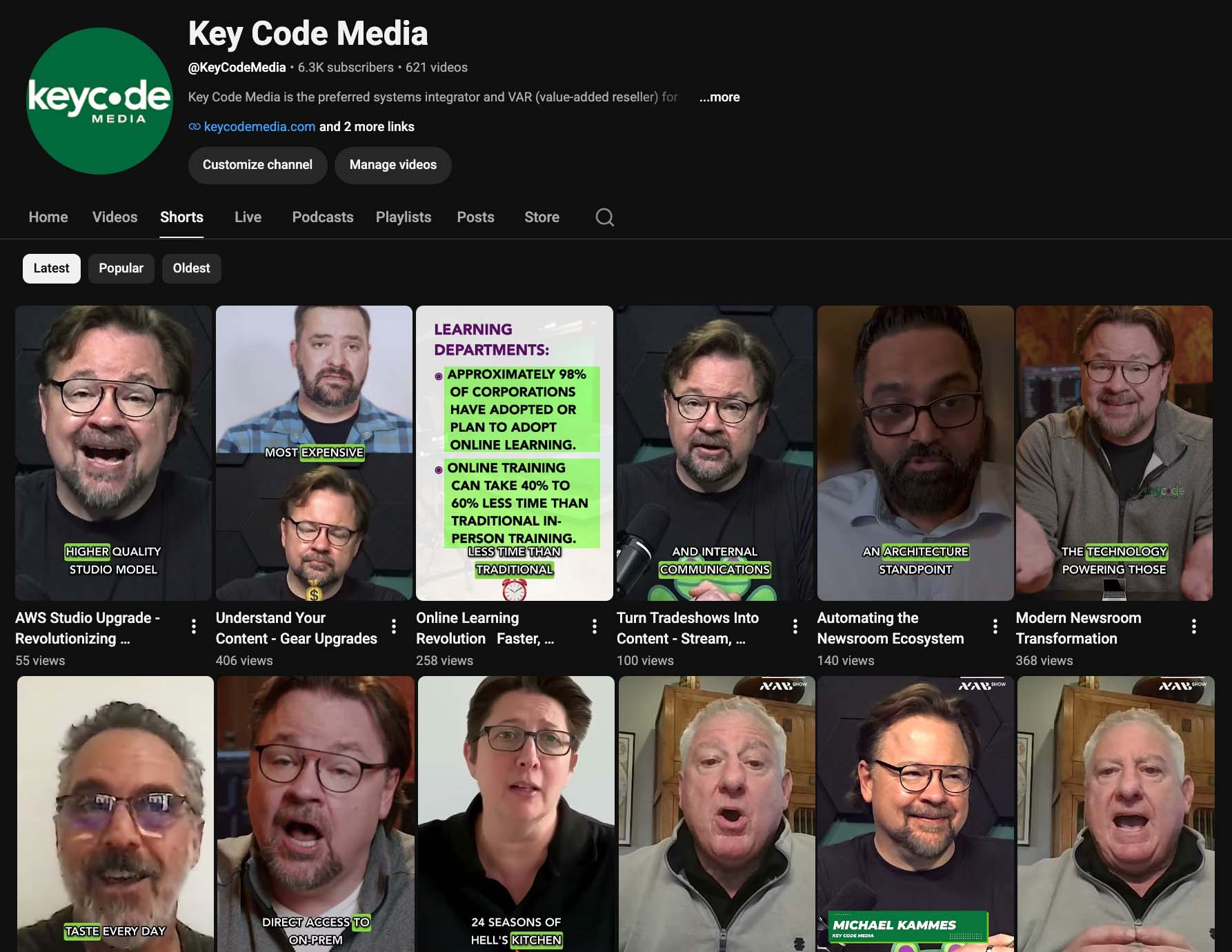Click the @KeyCodeMedia handle text
This screenshot has height=952, width=1232.
237,68
